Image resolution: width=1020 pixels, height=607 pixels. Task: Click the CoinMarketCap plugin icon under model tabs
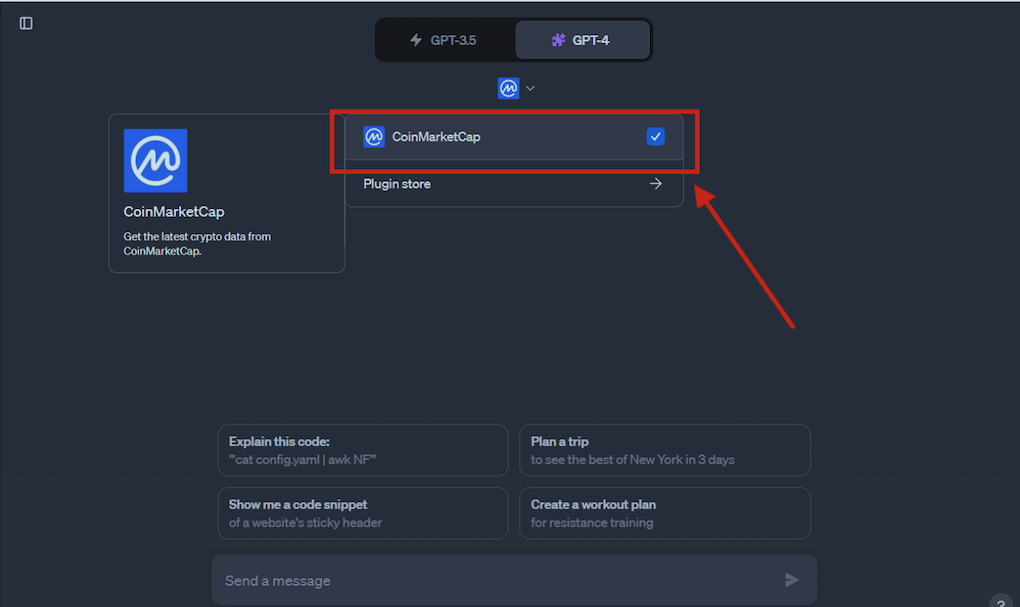[508, 88]
